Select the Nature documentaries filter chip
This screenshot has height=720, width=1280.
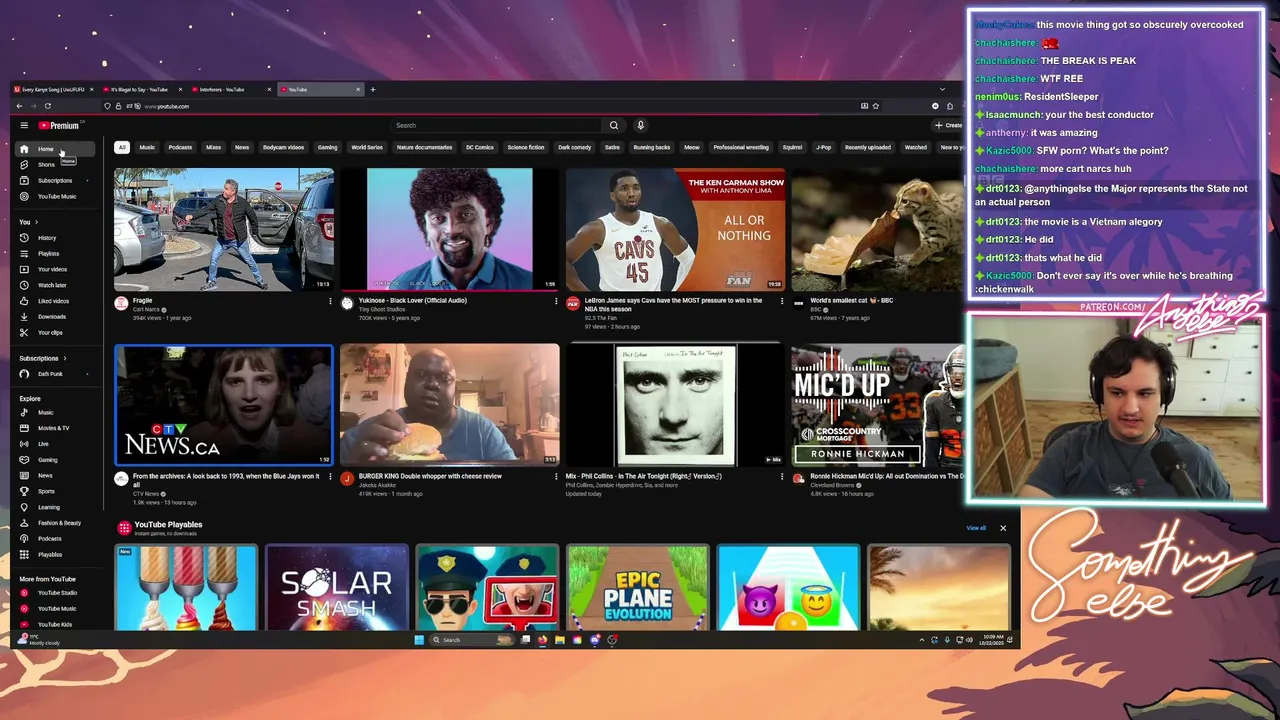point(424,147)
